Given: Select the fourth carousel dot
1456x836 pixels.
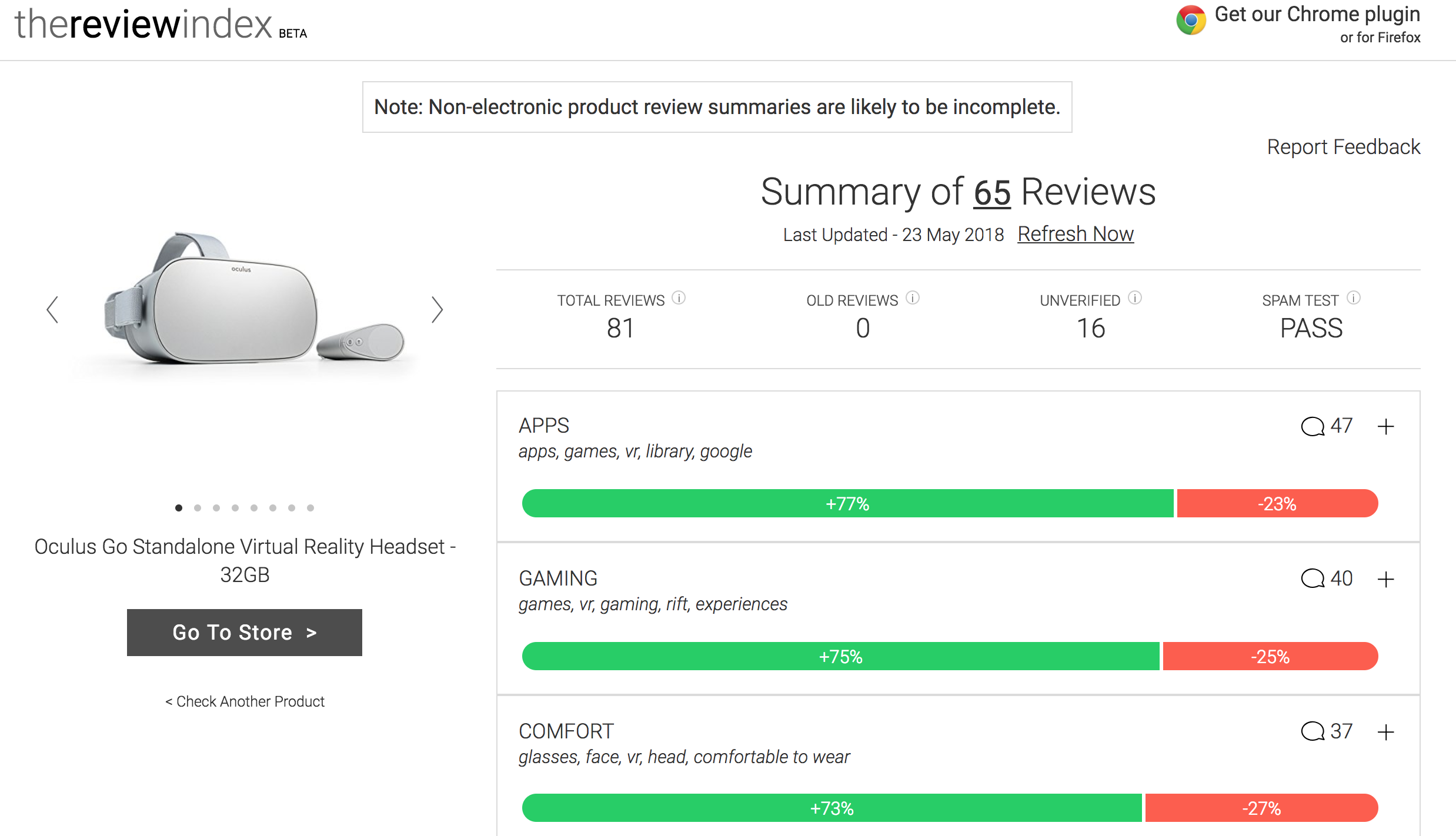Looking at the screenshot, I should coord(235,508).
